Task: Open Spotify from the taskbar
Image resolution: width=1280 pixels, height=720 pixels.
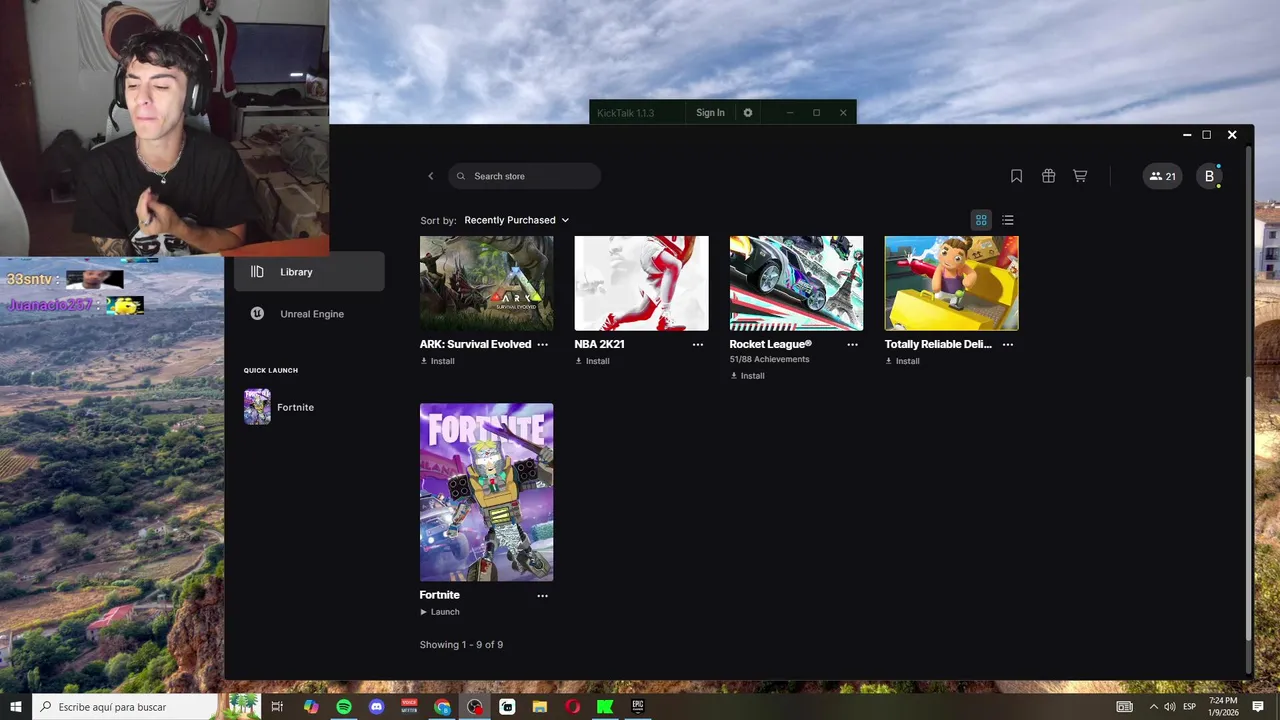Action: coord(343,707)
